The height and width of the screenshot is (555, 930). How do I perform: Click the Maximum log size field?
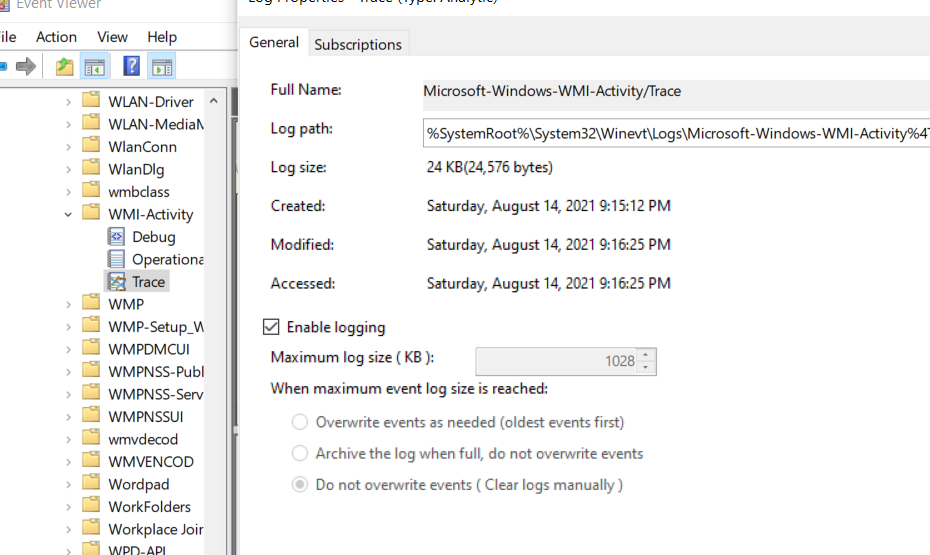coord(556,361)
